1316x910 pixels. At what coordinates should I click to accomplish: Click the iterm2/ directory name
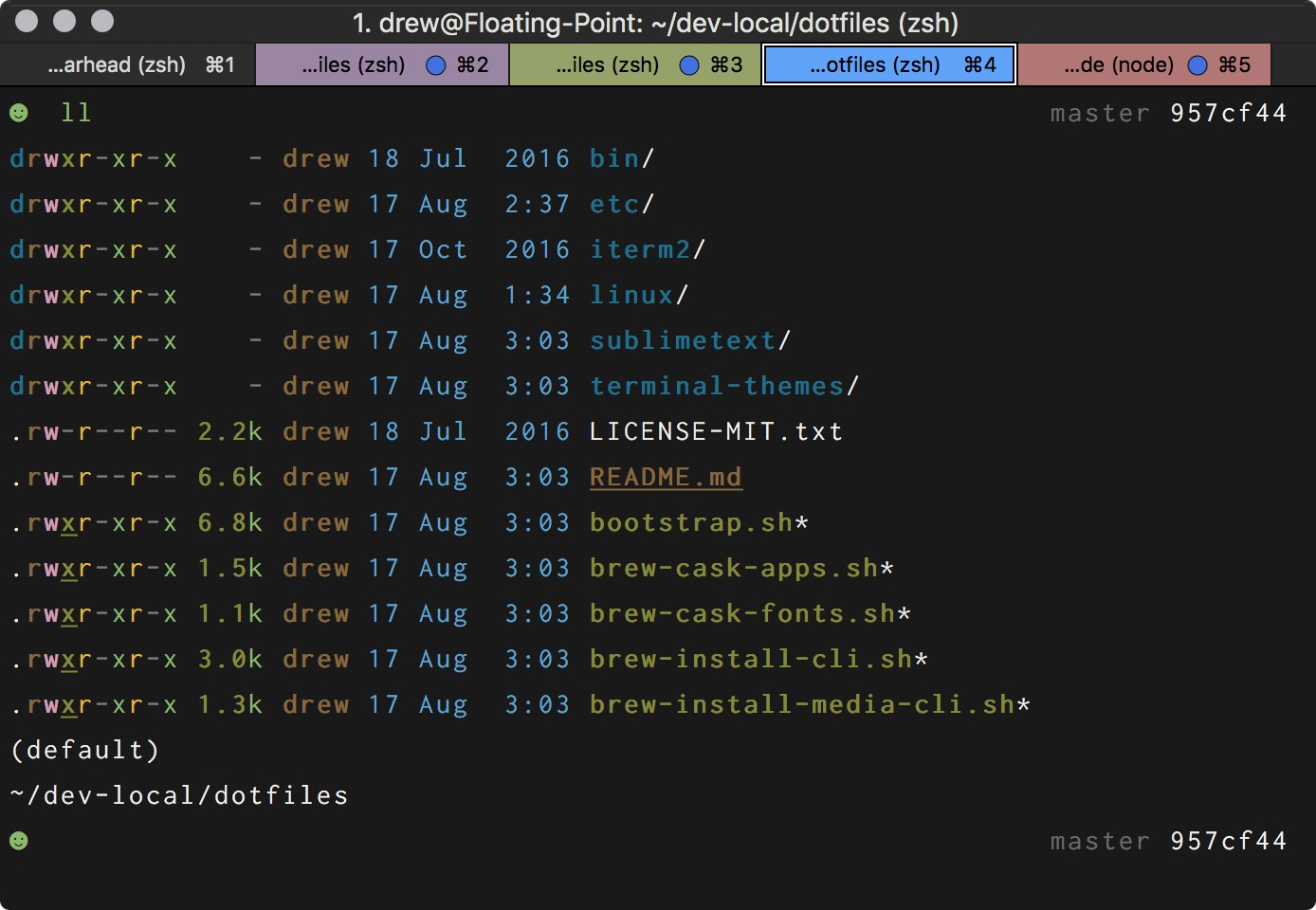pos(648,249)
